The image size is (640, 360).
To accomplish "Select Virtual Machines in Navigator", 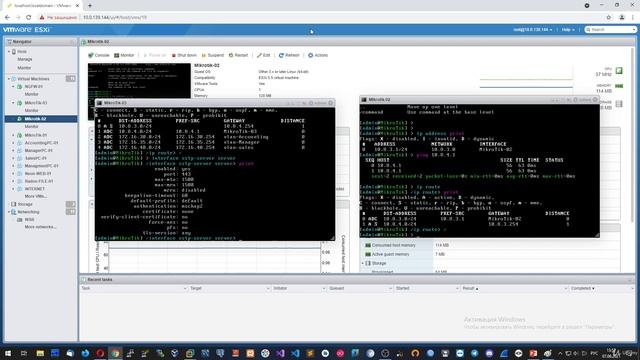I will tap(33, 79).
